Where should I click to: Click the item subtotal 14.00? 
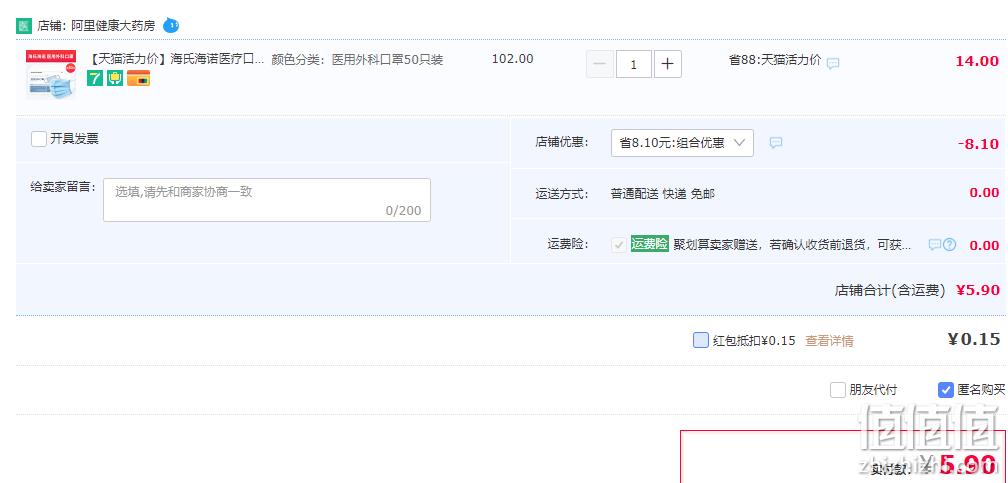[x=977, y=61]
